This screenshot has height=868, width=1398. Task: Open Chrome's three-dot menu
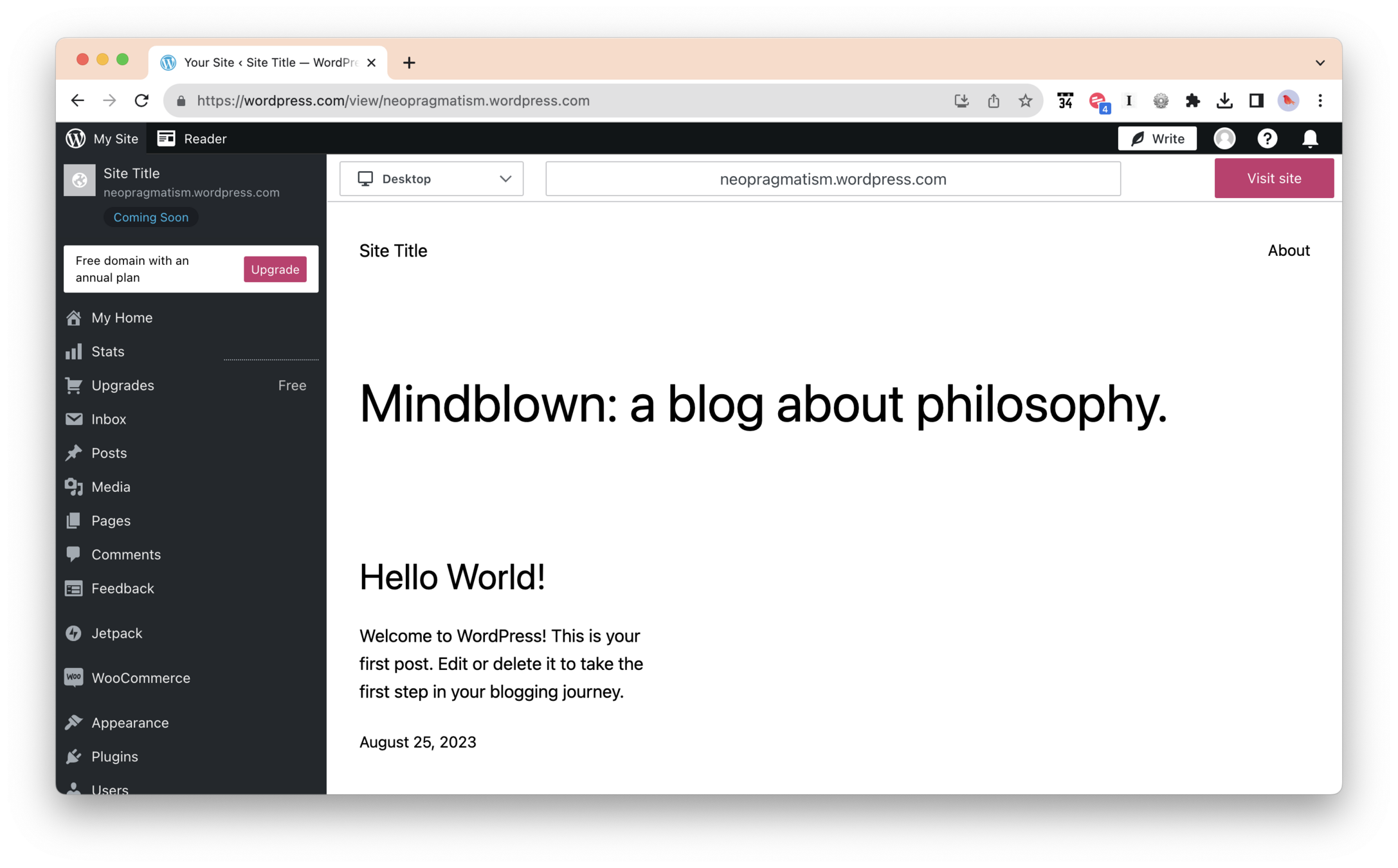[x=1320, y=101]
